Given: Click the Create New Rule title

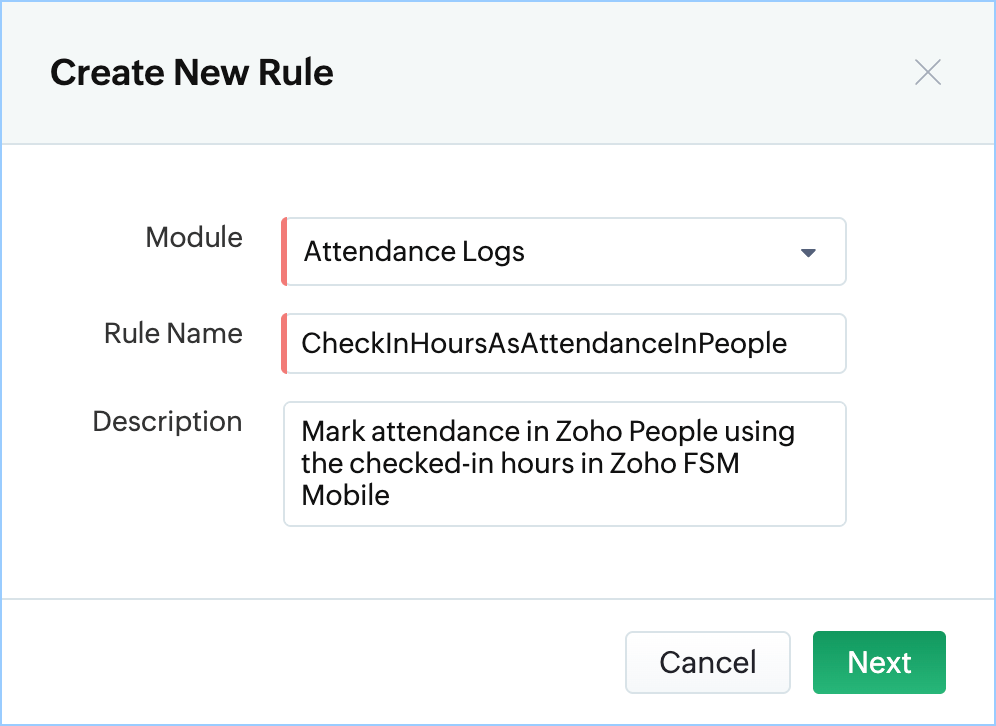Looking at the screenshot, I should point(192,72).
